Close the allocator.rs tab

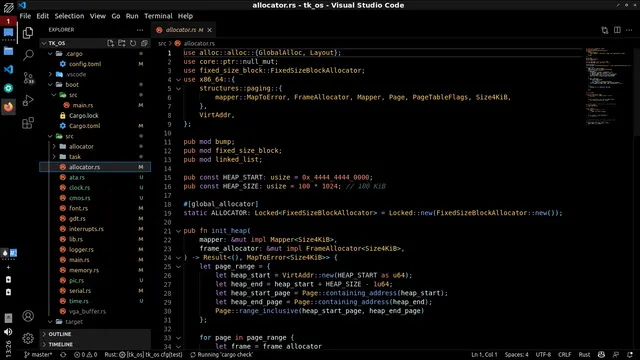tap(209, 30)
